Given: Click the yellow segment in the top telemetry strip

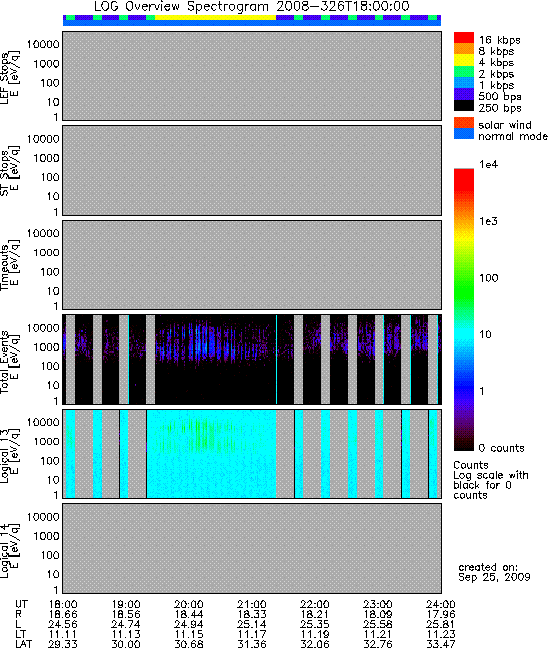Looking at the screenshot, I should 215,17.
